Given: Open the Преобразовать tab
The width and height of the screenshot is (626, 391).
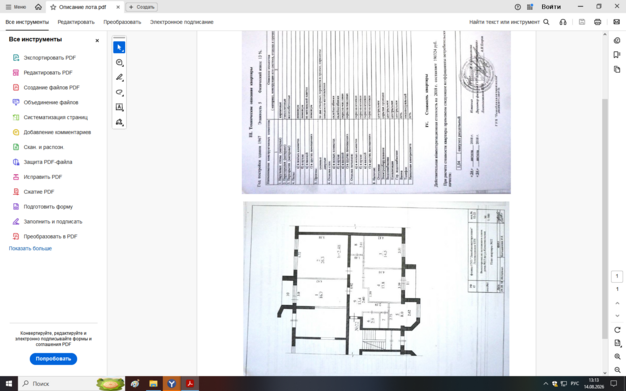Looking at the screenshot, I should coord(122,22).
